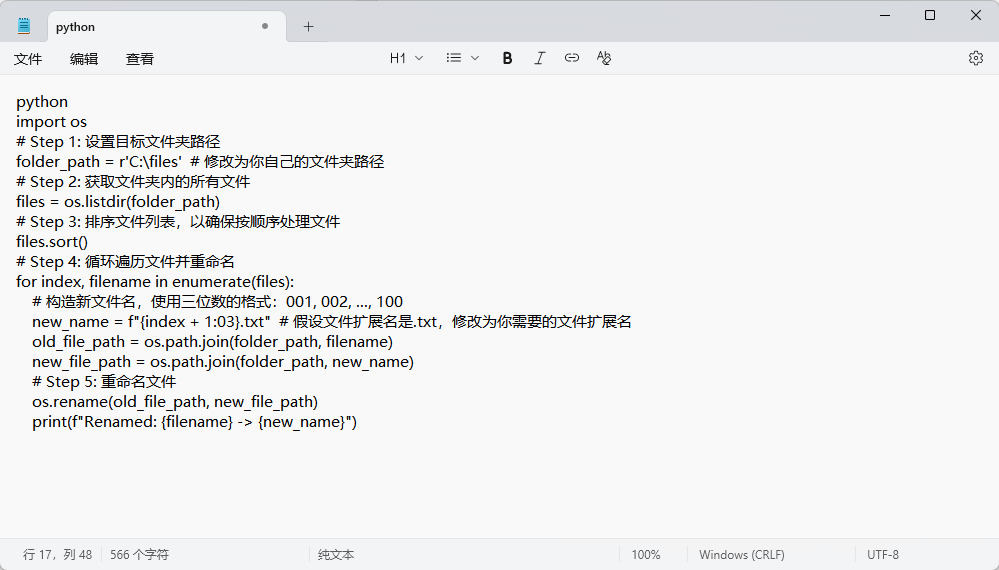Click the '# Step 2: 获取文件夹内的所有文件' comment

pos(133,182)
